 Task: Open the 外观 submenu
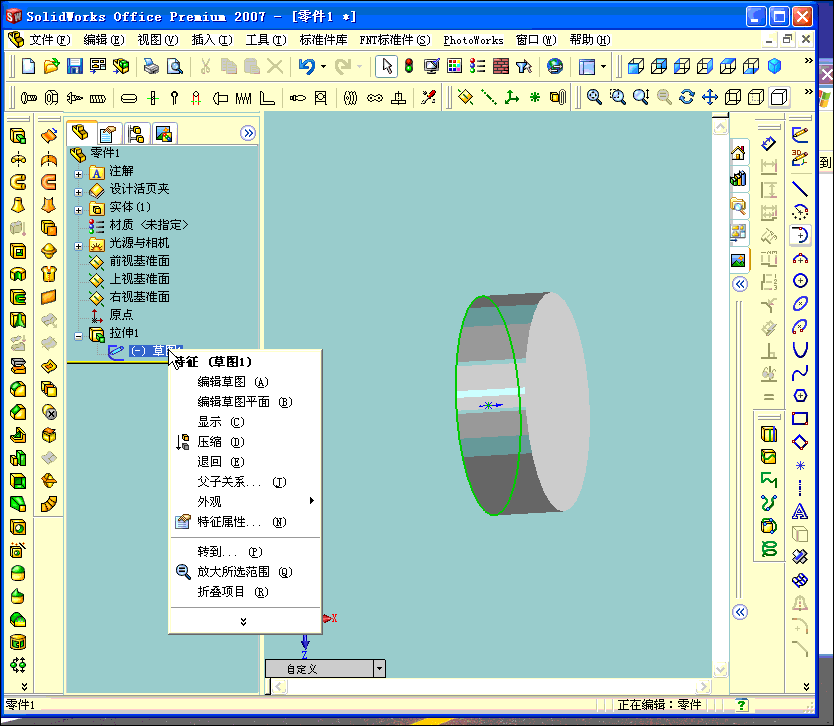point(245,502)
